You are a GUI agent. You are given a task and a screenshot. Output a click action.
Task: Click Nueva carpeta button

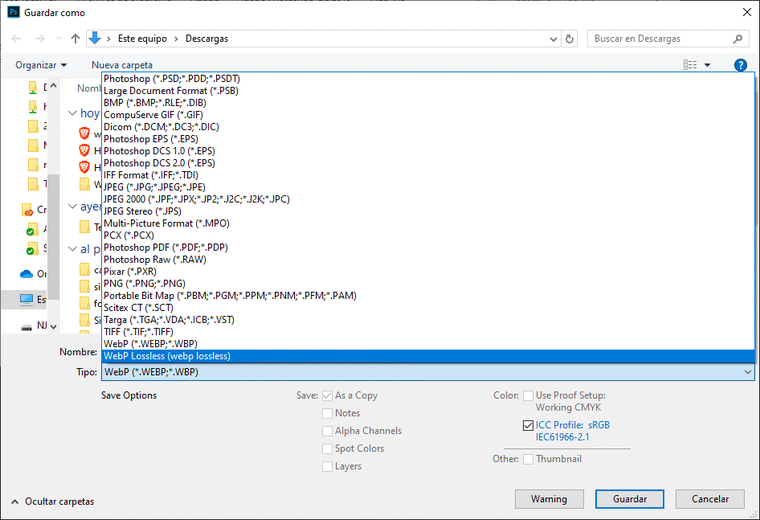point(122,65)
